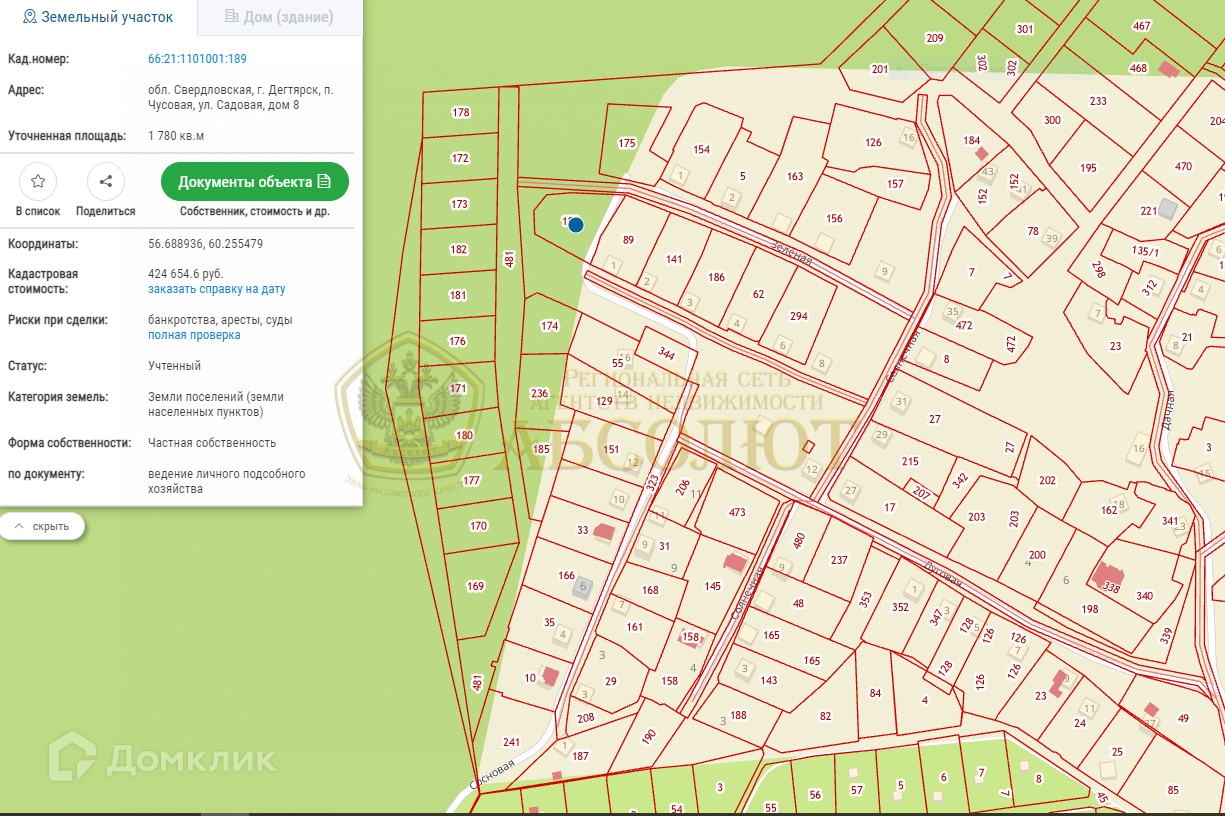Viewport: 1225px width, 816px height.
Task: Click the Поделиться share icon
Action: pos(106,181)
